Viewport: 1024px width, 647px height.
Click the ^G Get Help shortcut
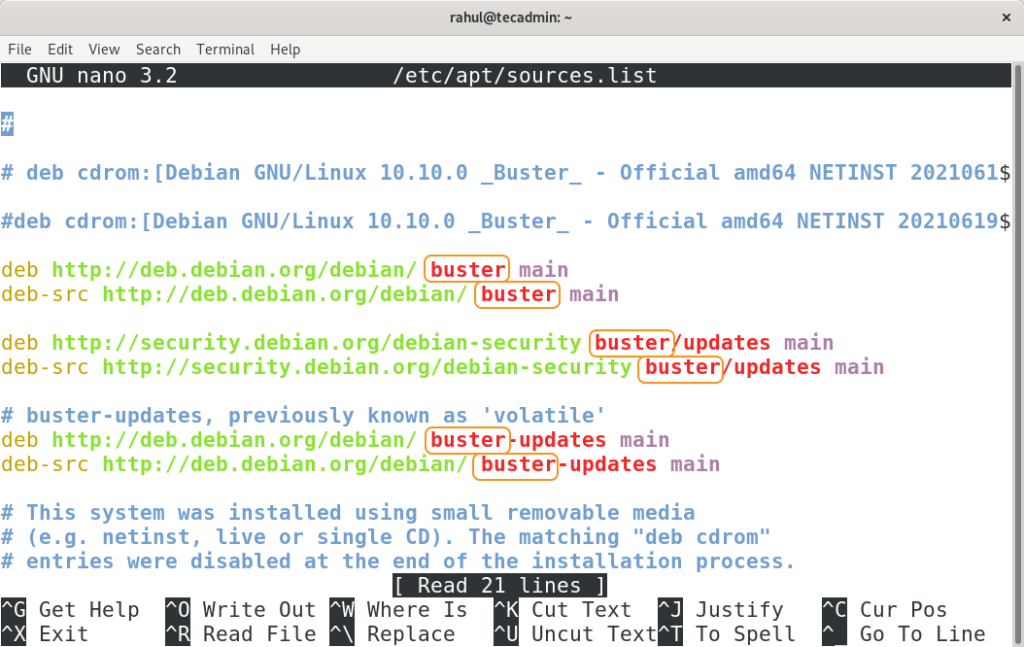71,610
